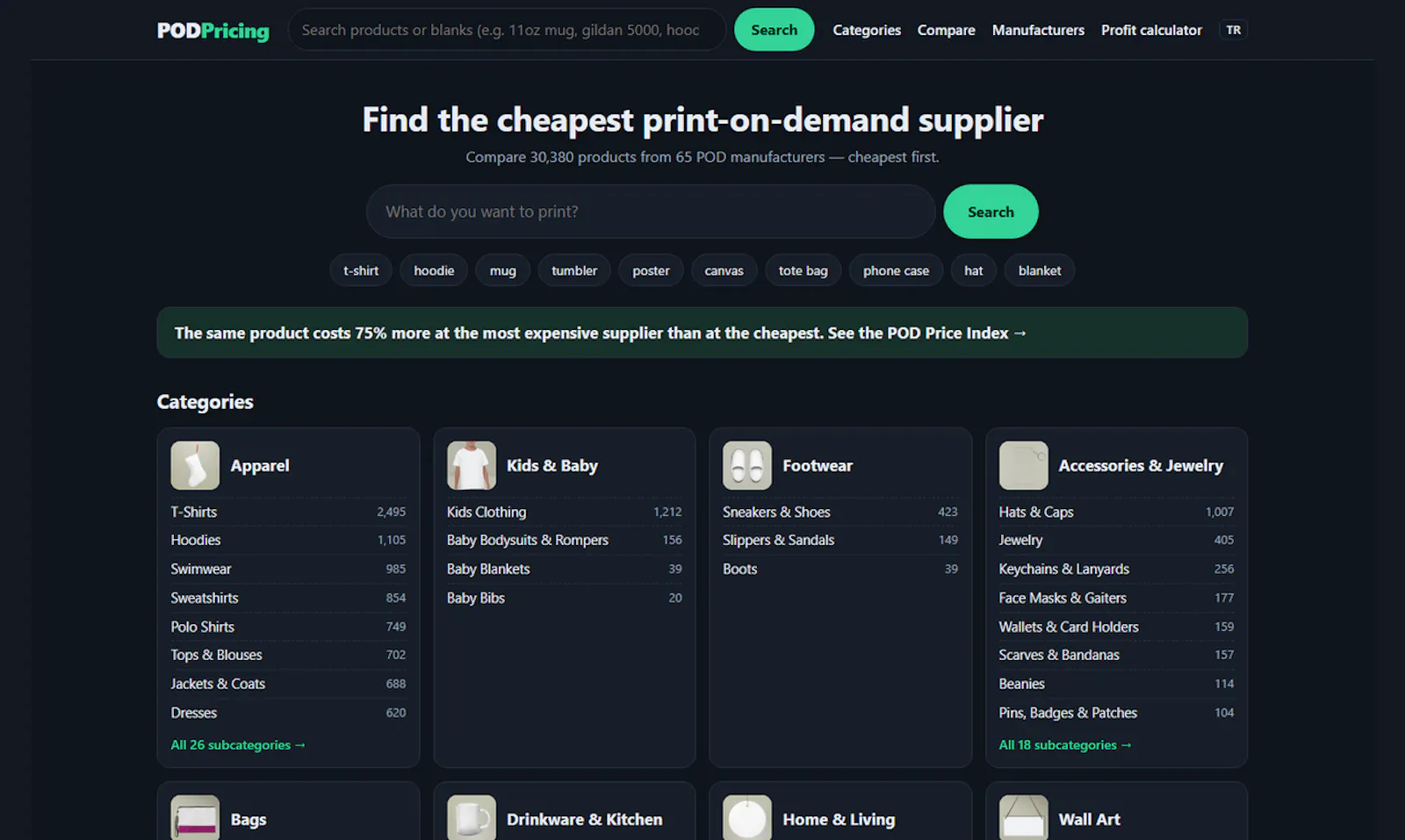Image resolution: width=1405 pixels, height=840 pixels.
Task: Select the tote bag quick search chip
Action: [x=803, y=270]
